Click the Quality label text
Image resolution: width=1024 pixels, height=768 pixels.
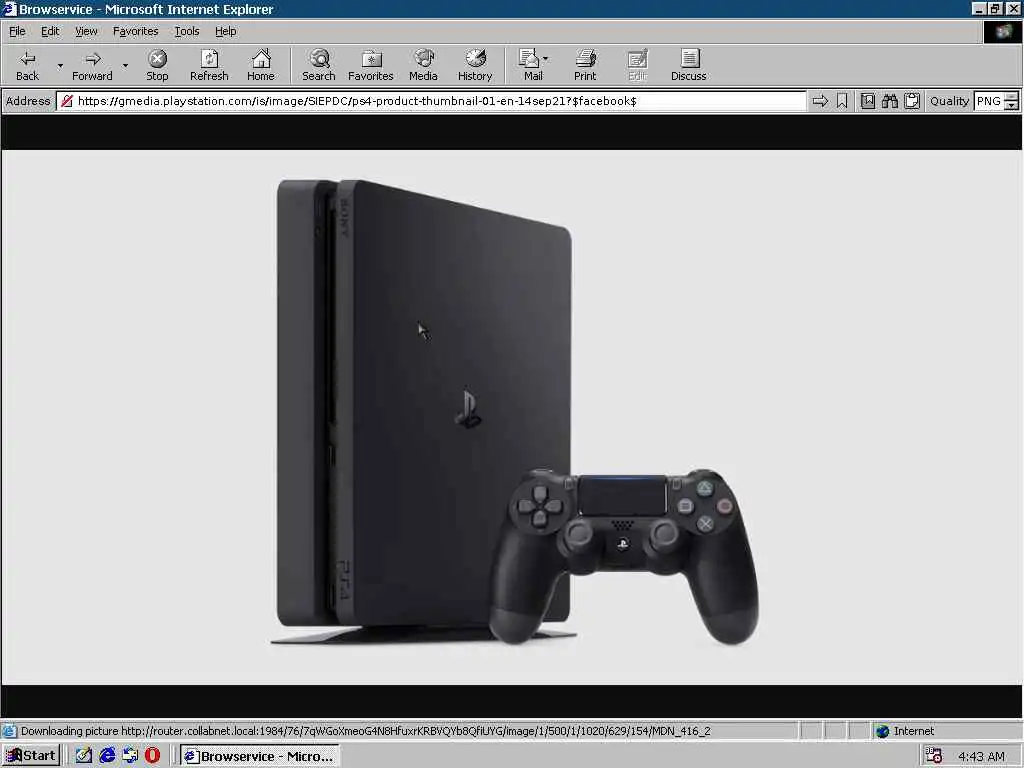(x=949, y=101)
